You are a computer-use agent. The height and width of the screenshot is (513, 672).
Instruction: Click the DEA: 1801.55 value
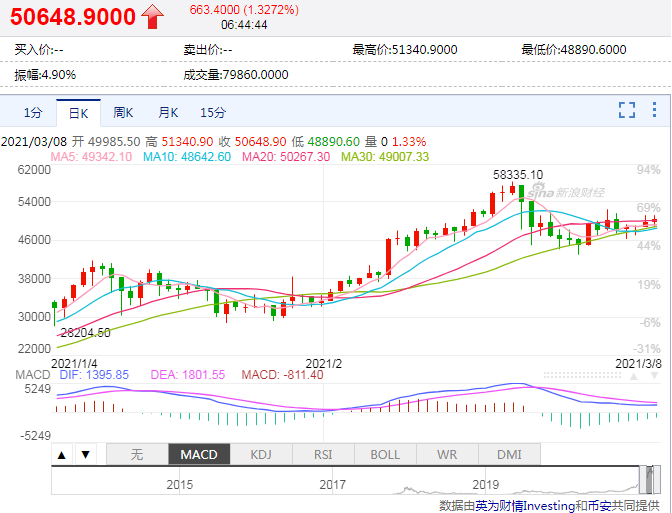coord(187,375)
